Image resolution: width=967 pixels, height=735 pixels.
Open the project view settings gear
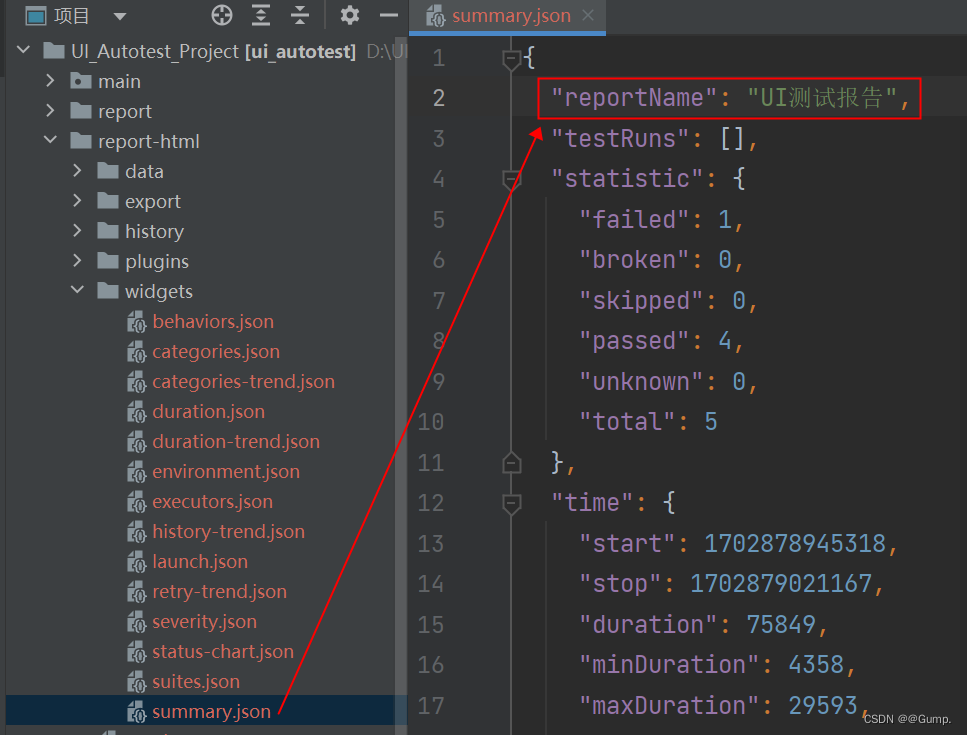[350, 15]
